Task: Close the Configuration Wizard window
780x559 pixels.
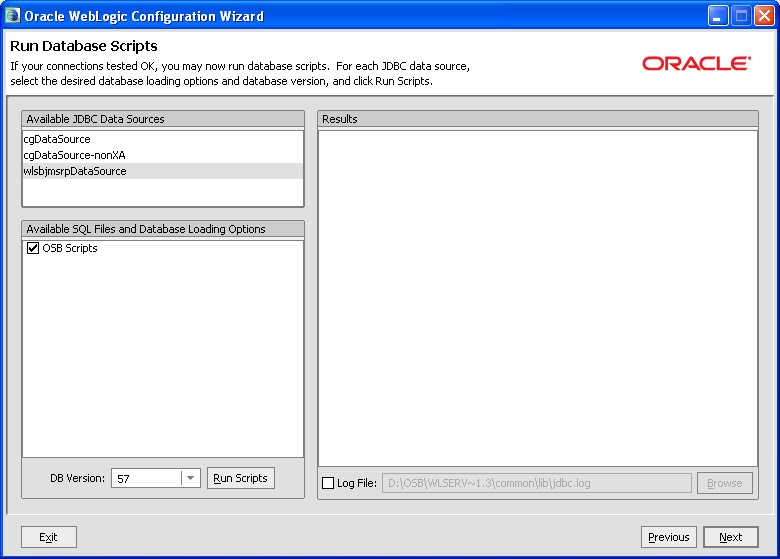Action: pos(764,16)
